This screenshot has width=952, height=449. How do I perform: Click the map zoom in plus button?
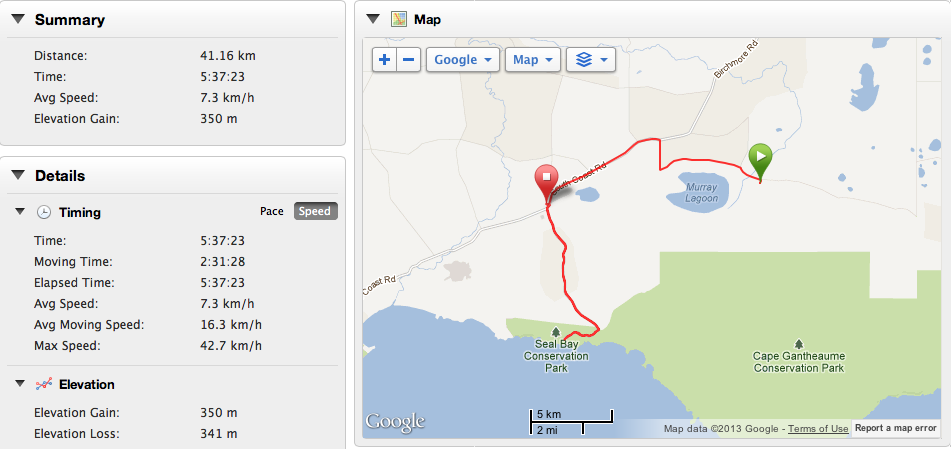[385, 60]
